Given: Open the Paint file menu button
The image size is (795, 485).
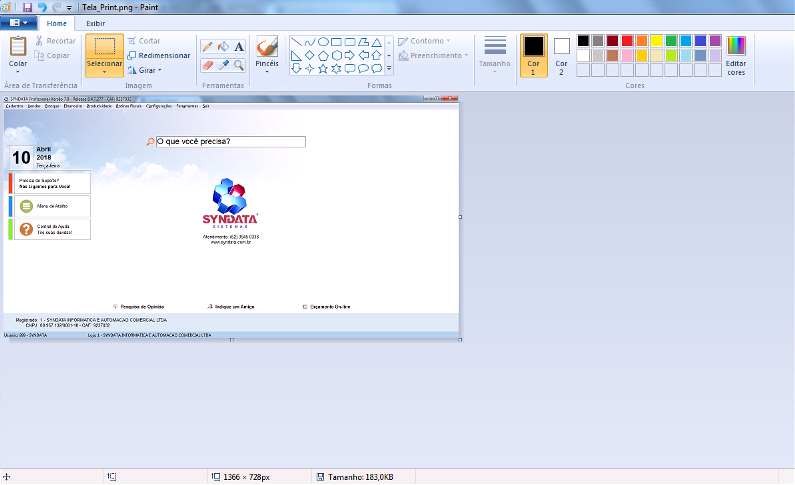Looking at the screenshot, I should [x=19, y=23].
